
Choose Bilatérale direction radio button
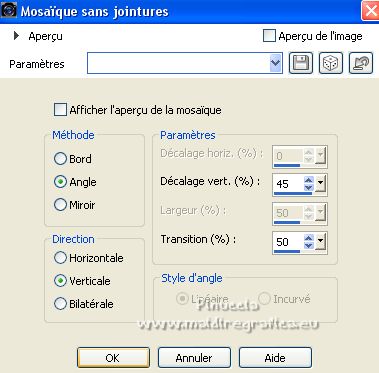tap(60, 304)
